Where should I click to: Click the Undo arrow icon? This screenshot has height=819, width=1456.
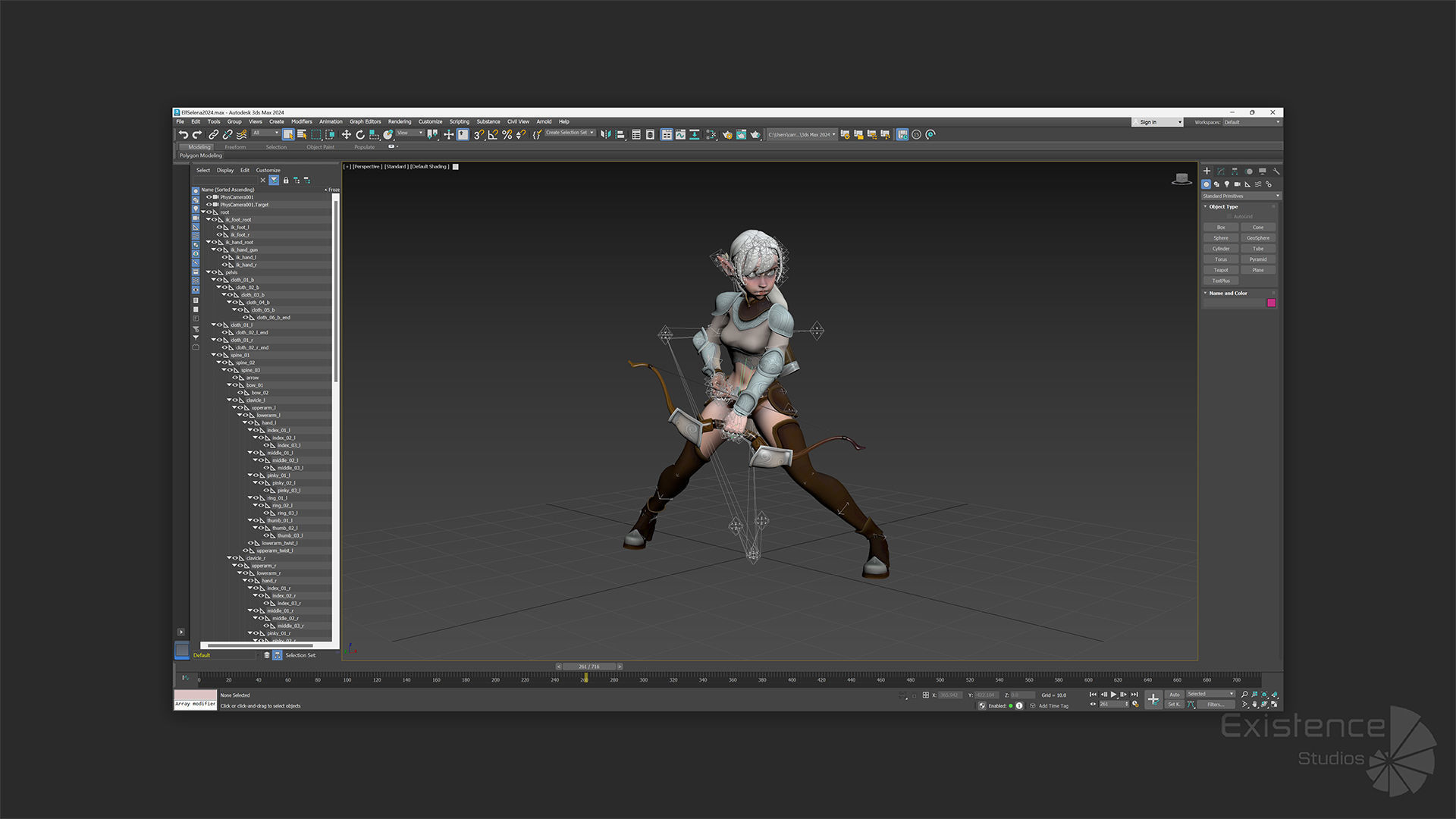(183, 135)
